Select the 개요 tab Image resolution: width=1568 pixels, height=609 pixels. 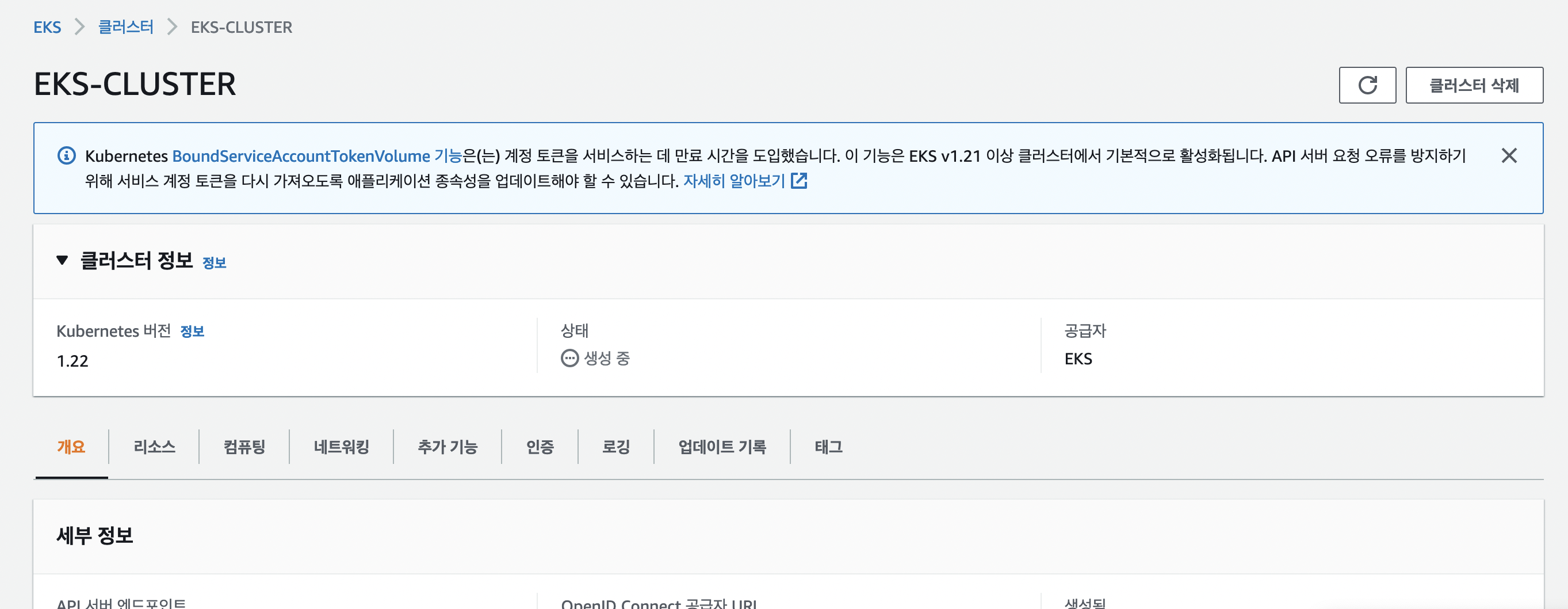(71, 447)
